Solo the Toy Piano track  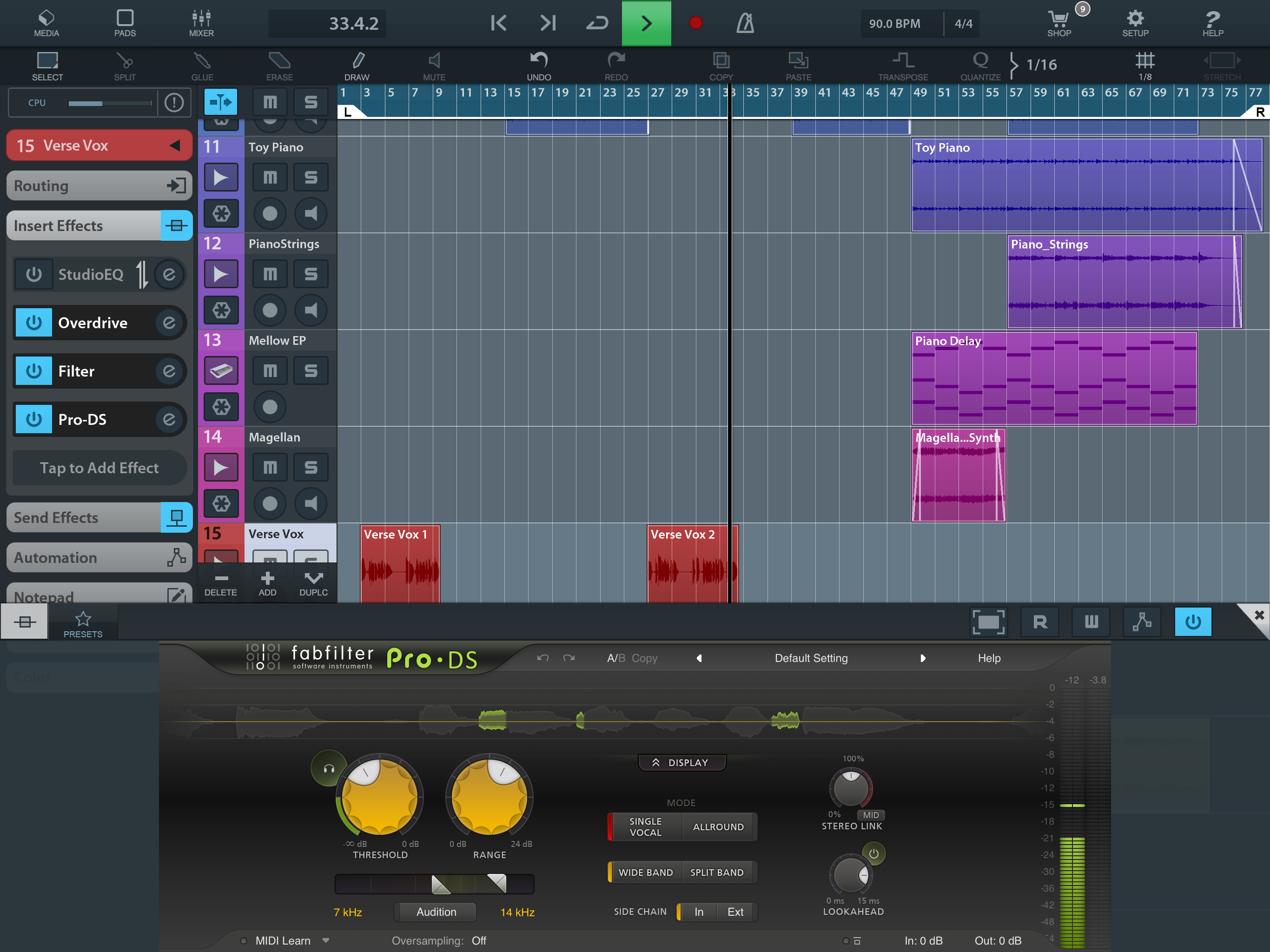[311, 178]
